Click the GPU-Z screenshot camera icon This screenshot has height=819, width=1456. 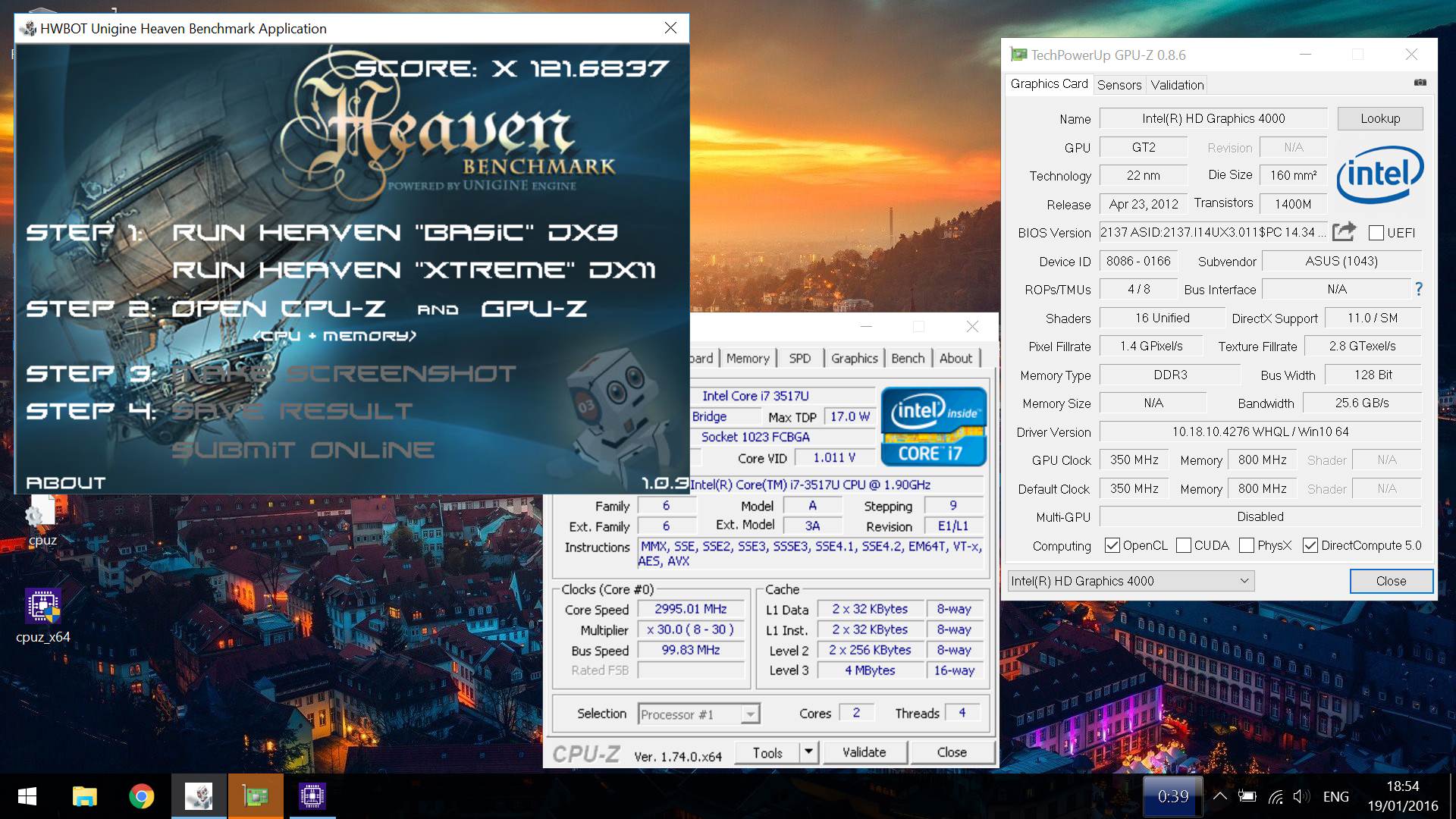[1420, 83]
